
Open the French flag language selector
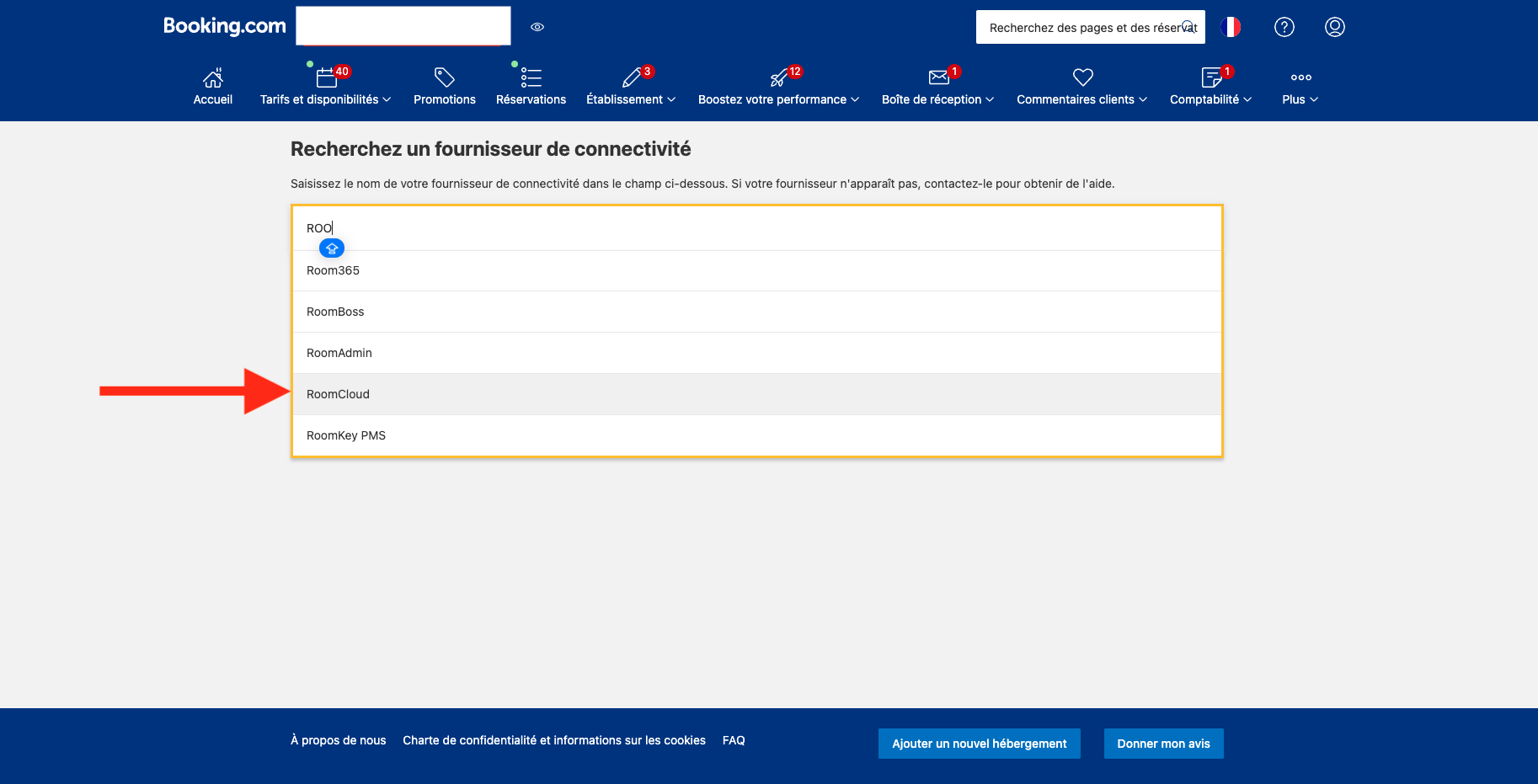[x=1231, y=27]
